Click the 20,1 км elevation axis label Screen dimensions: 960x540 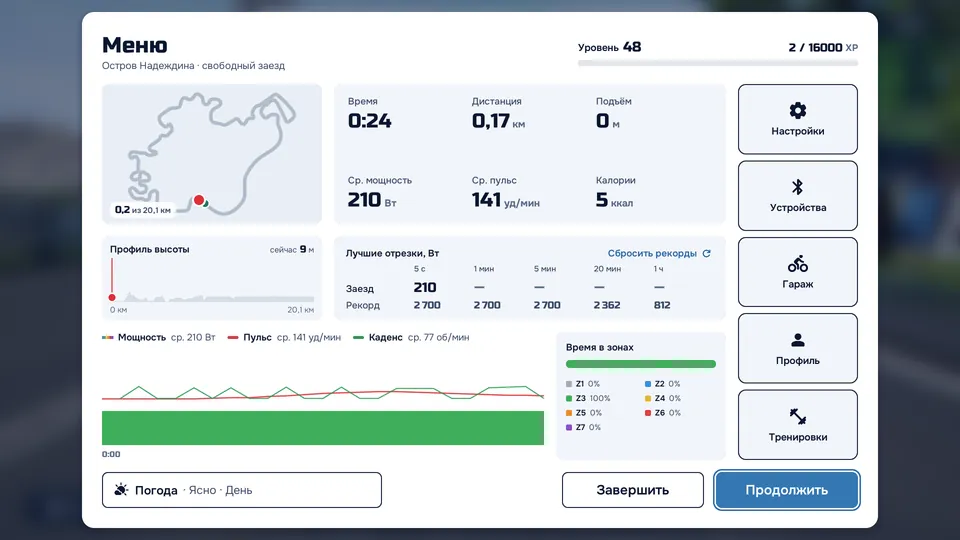point(301,310)
